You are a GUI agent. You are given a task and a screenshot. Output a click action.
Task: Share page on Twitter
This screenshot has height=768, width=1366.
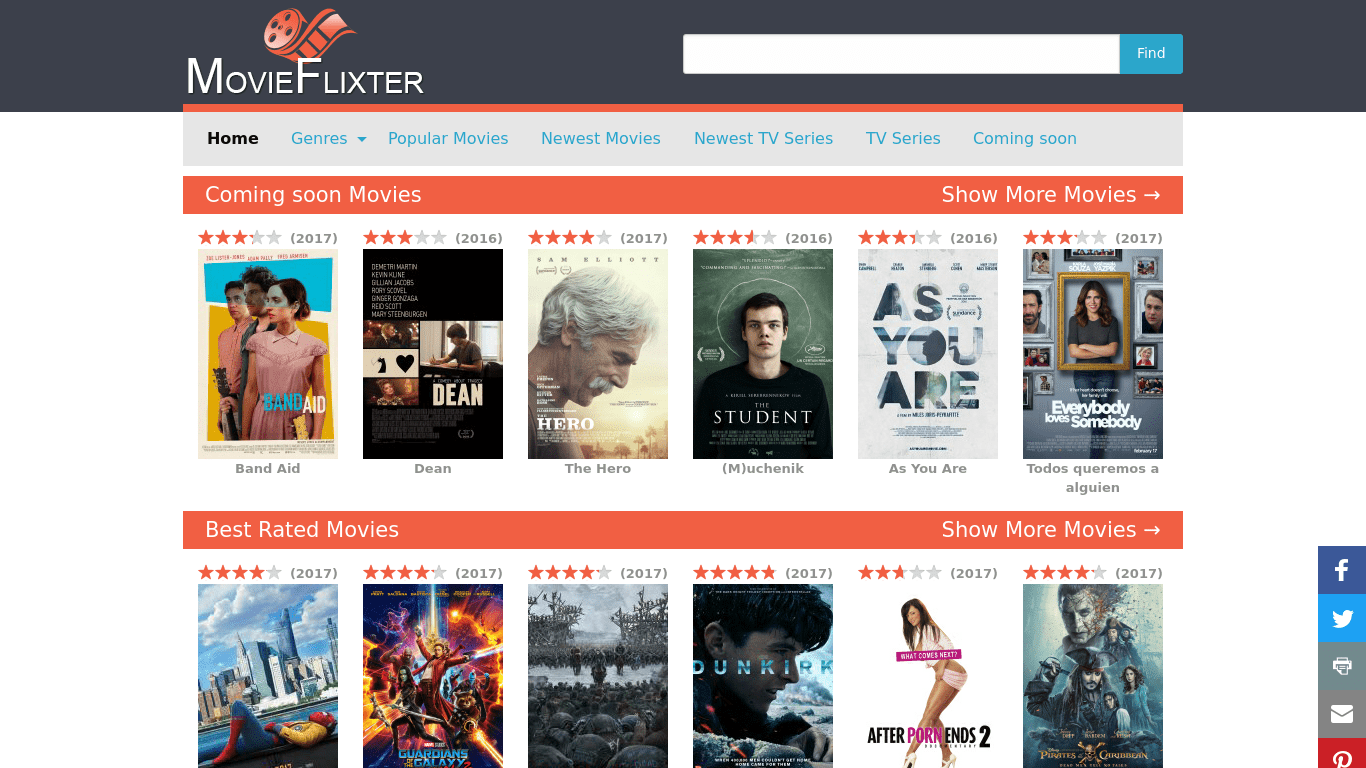pos(1342,618)
